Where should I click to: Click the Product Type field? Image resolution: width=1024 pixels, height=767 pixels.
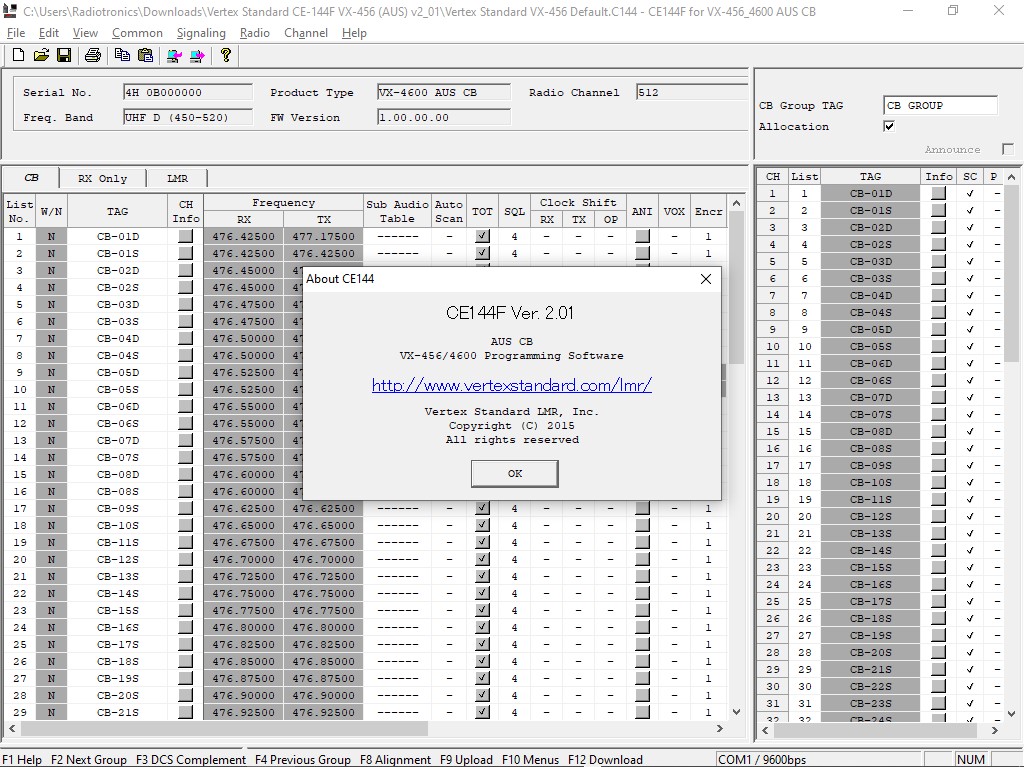(443, 92)
